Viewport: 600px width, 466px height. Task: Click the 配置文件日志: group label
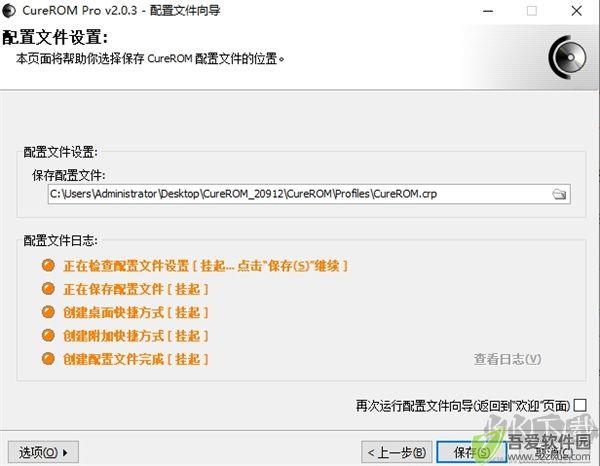pyautogui.click(x=60, y=241)
